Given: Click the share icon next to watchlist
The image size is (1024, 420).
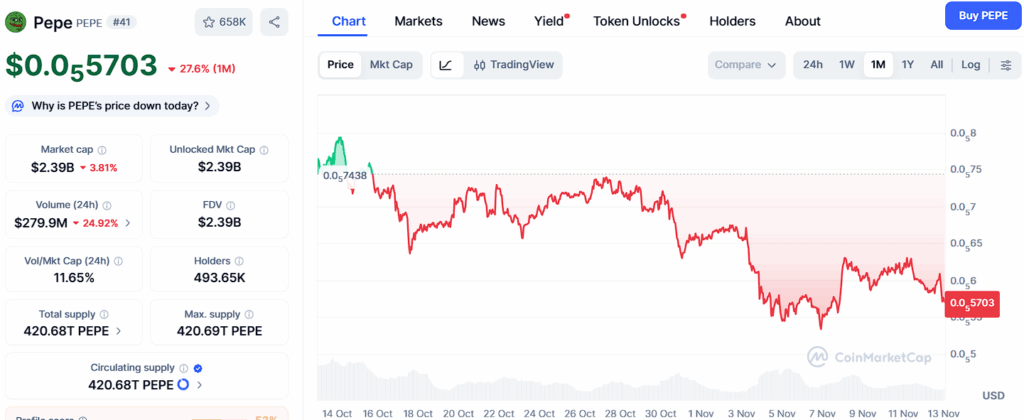Looking at the screenshot, I should (274, 21).
